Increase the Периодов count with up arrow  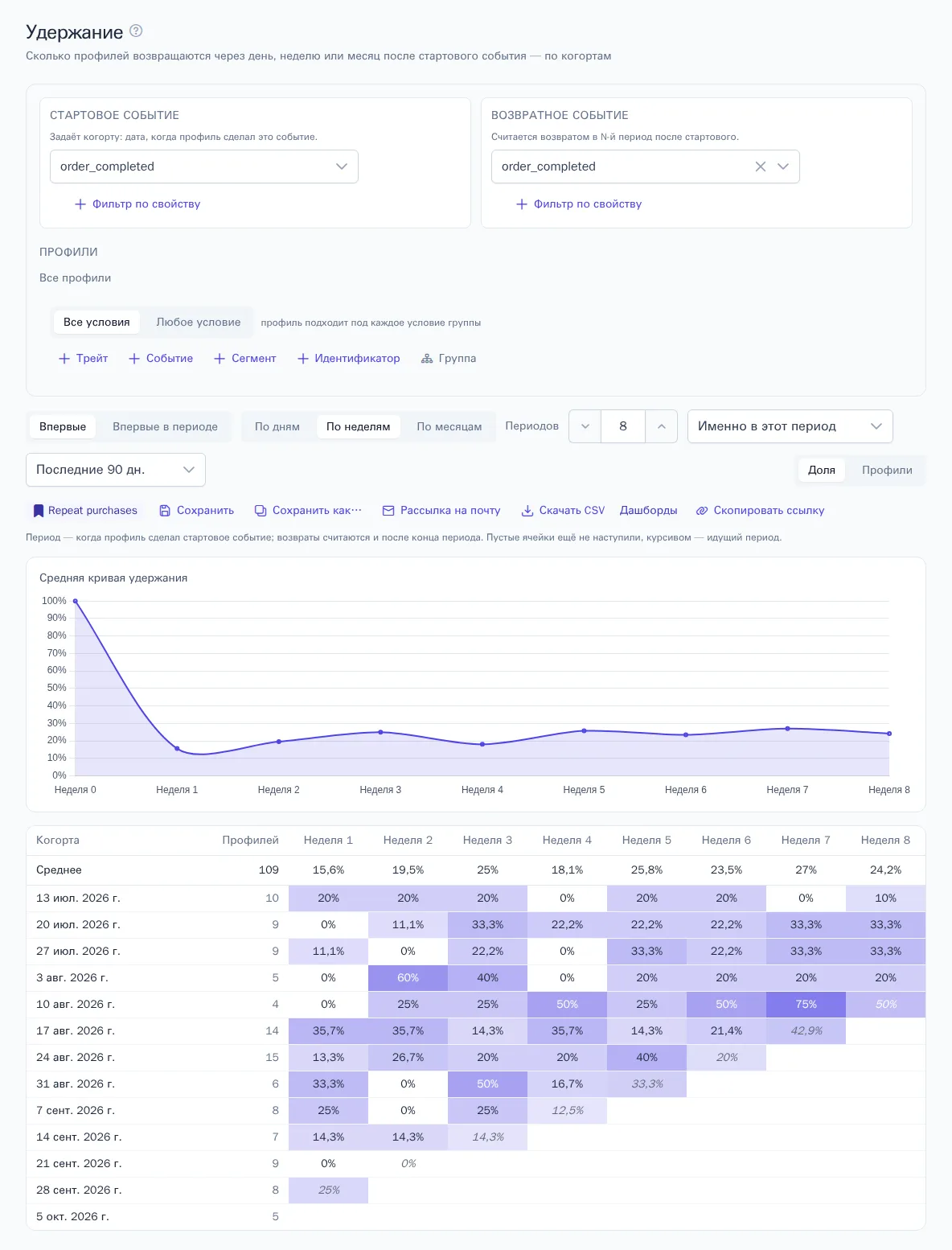662,426
